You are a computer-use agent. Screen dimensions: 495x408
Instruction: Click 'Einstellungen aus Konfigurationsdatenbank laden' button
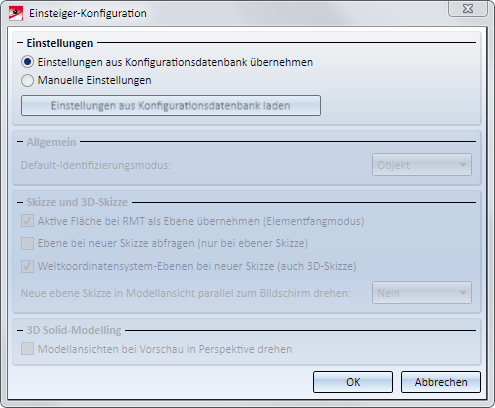(171, 106)
